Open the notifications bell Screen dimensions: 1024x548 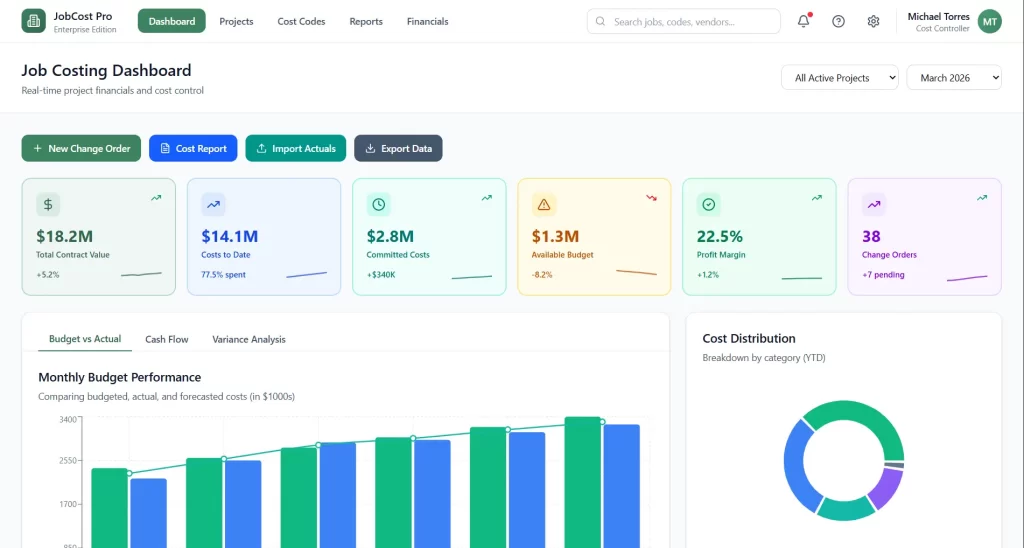pos(803,21)
